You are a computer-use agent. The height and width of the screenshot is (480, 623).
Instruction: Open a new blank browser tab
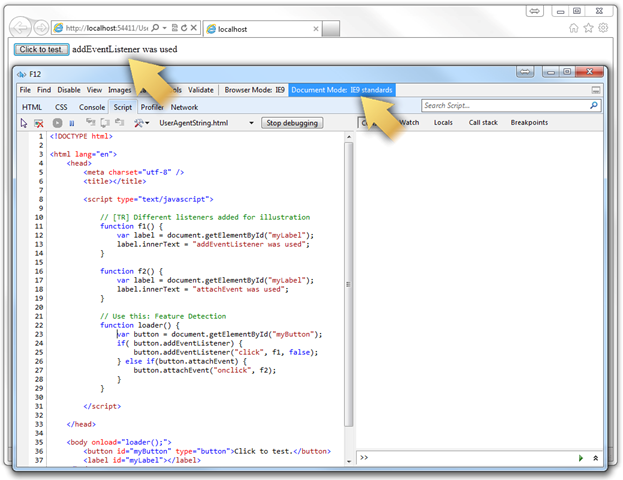tap(331, 29)
